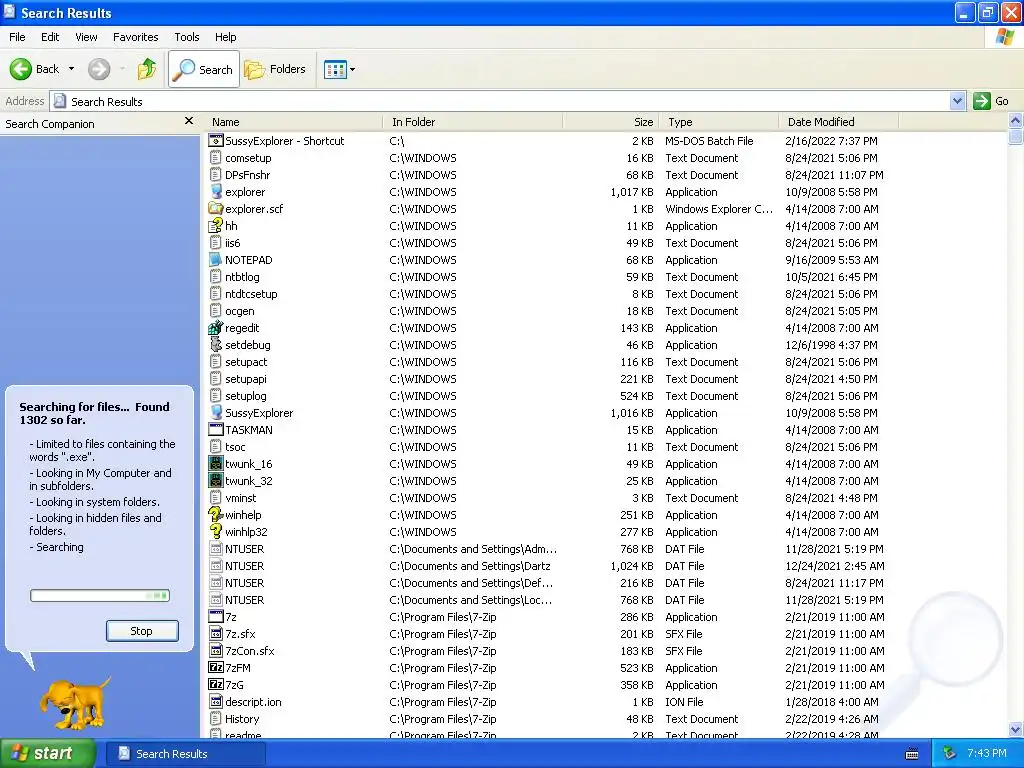Image resolution: width=1024 pixels, height=768 pixels.
Task: Sort by the Name column header
Action: click(294, 122)
